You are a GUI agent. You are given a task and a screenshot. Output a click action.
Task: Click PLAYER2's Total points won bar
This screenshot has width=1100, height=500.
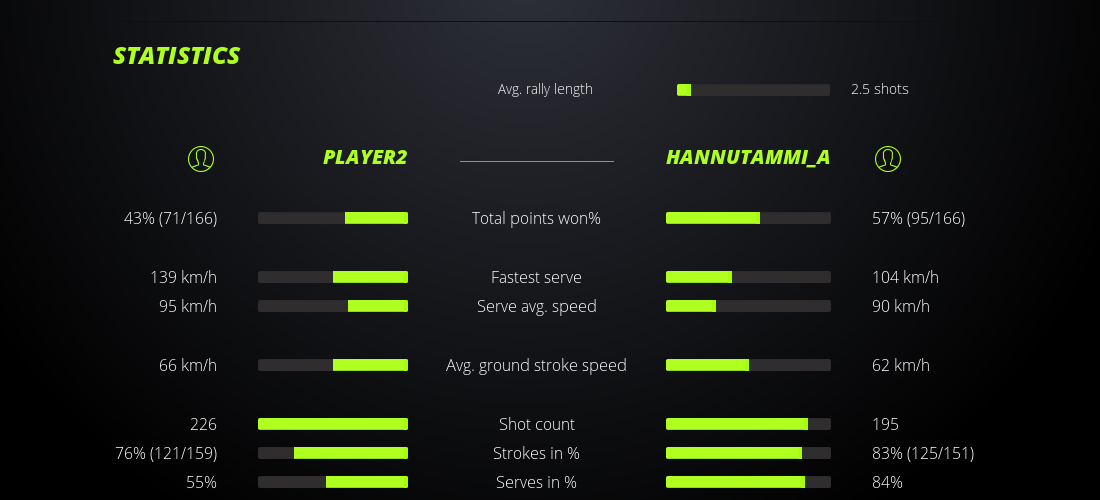333,218
